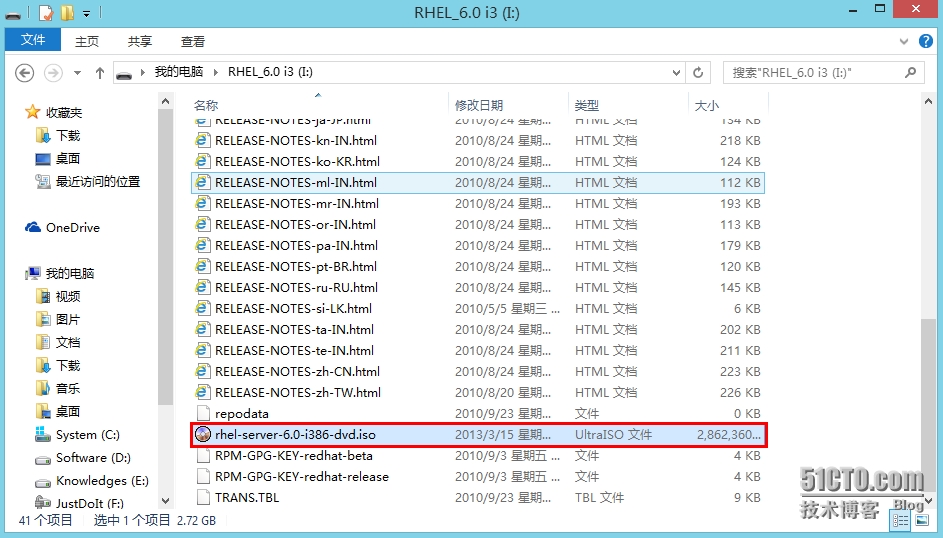Open Explorer help question mark icon
The height and width of the screenshot is (538, 943).
[x=926, y=41]
